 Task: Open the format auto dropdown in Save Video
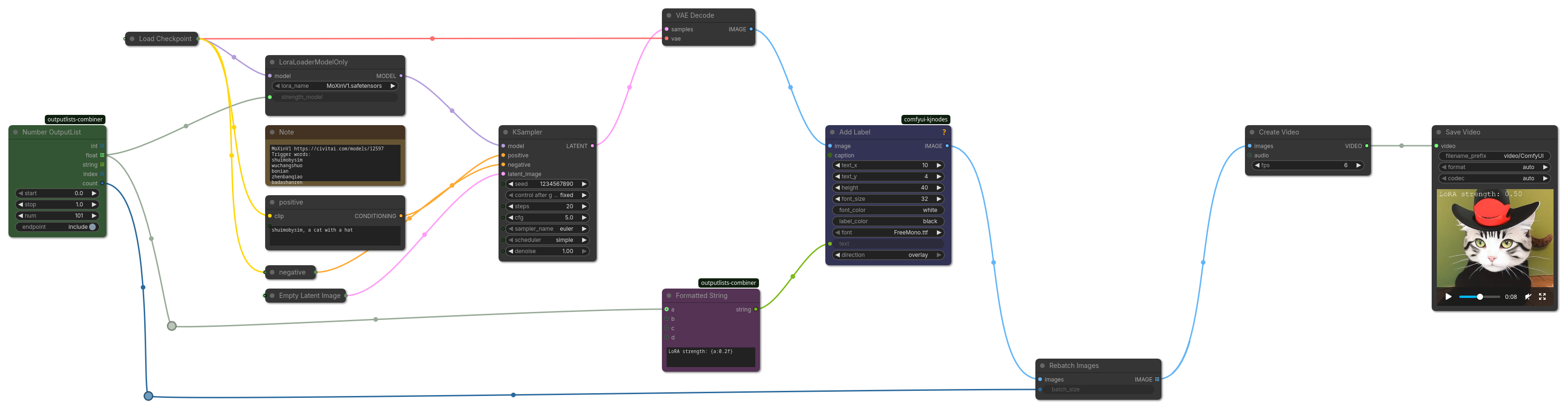(1494, 168)
